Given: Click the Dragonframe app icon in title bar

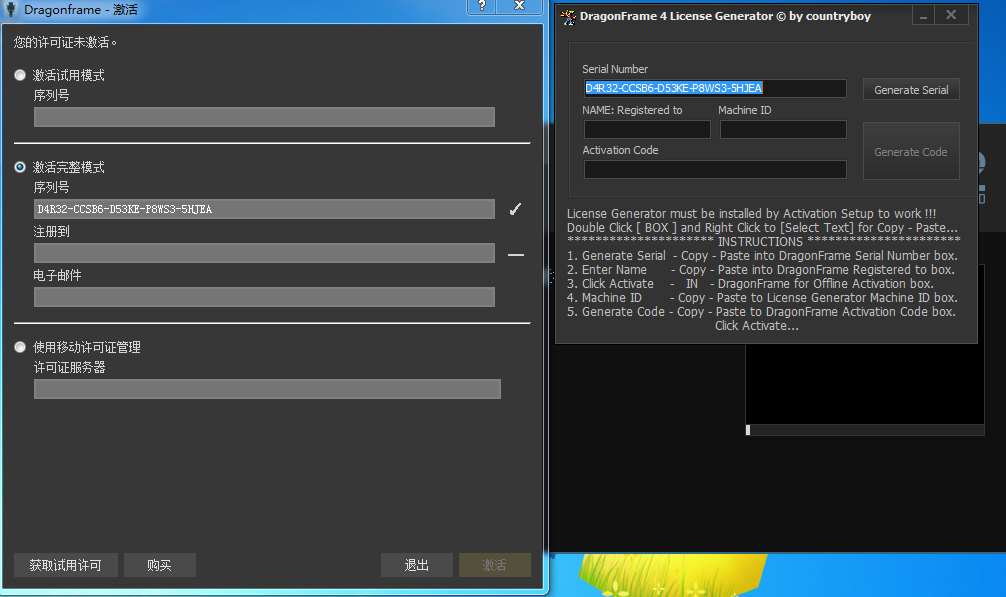Looking at the screenshot, I should click(x=10, y=9).
